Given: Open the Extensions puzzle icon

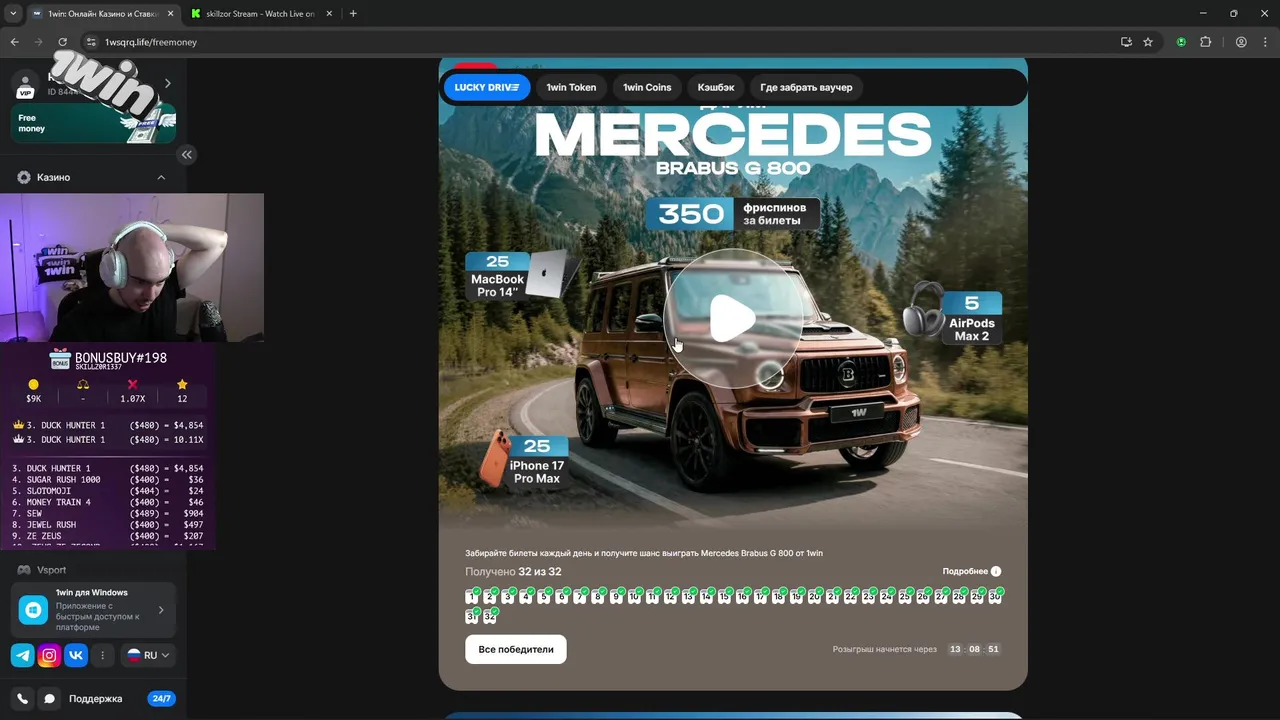Looking at the screenshot, I should pyautogui.click(x=1205, y=42).
